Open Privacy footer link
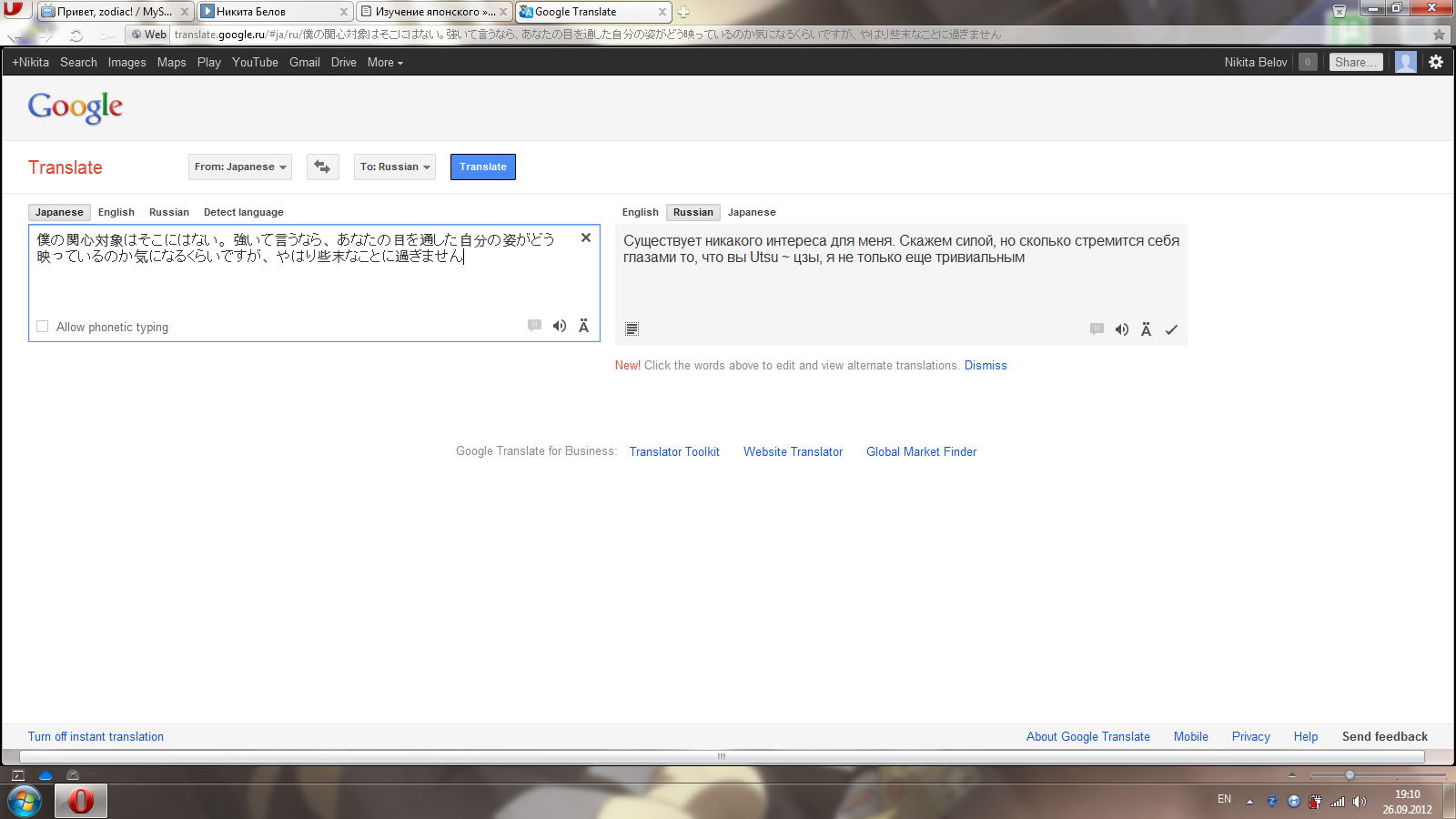This screenshot has width=1456, height=819. [1251, 736]
